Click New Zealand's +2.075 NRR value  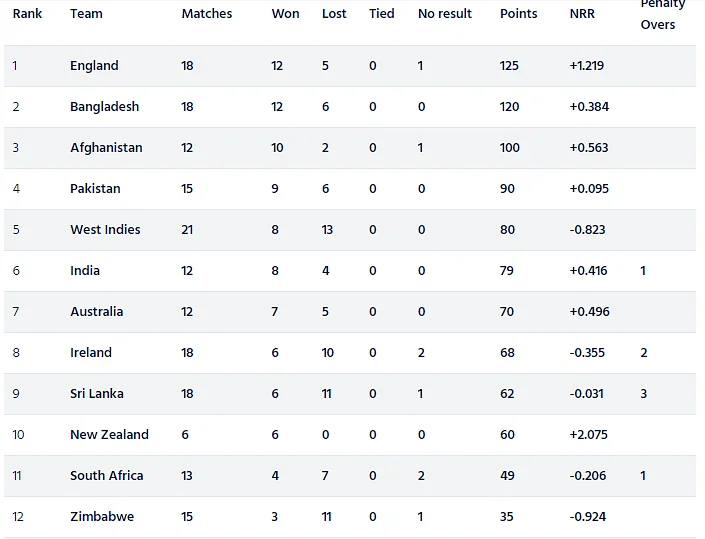click(589, 435)
